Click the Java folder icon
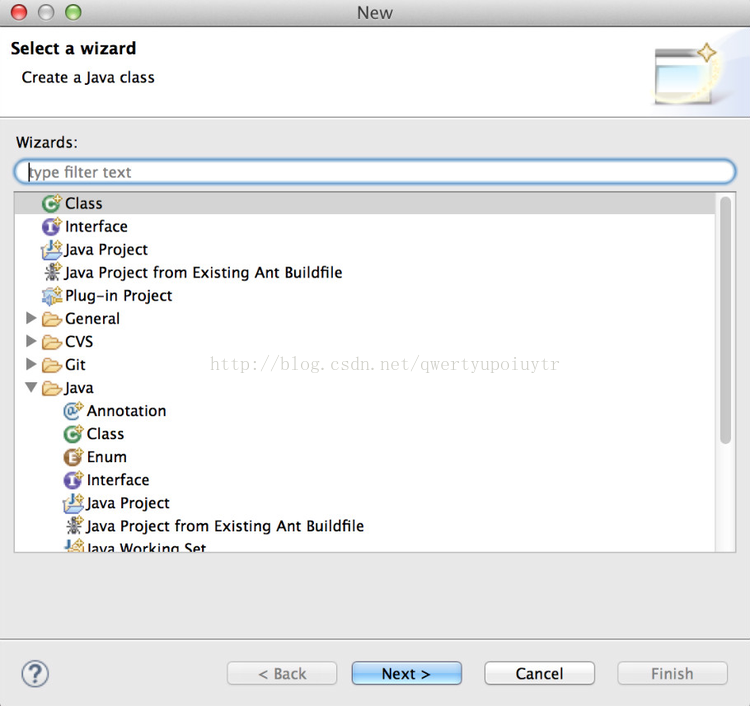This screenshot has height=706, width=750. [52, 387]
